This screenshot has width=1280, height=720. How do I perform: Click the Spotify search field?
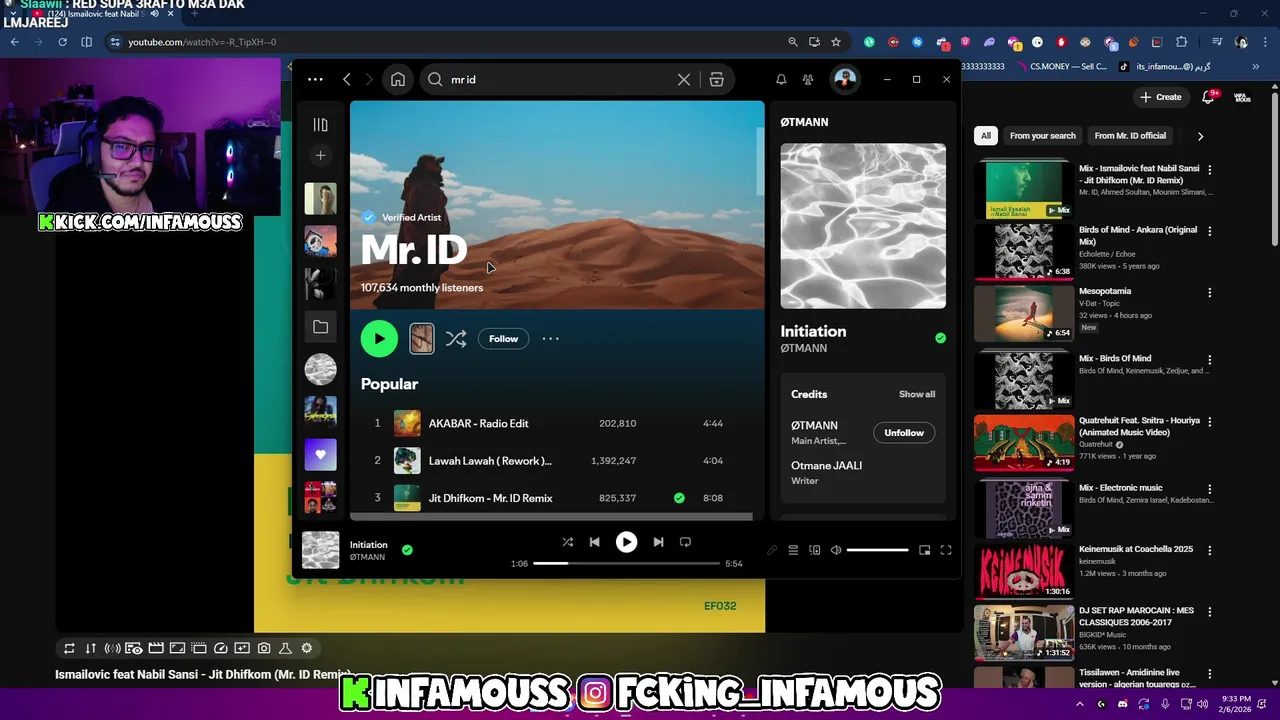pos(558,80)
